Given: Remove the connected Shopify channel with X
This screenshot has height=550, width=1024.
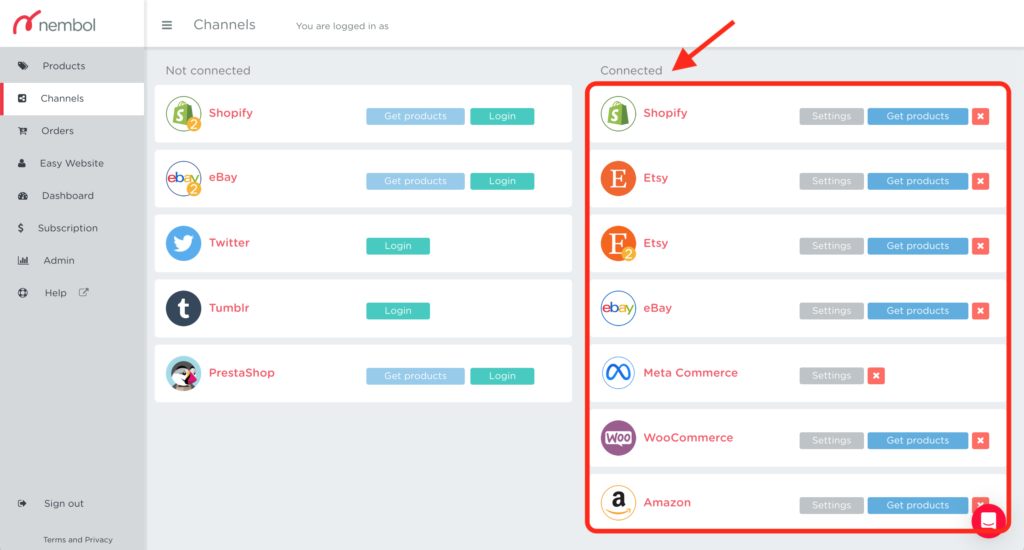Looking at the screenshot, I should tap(980, 116).
